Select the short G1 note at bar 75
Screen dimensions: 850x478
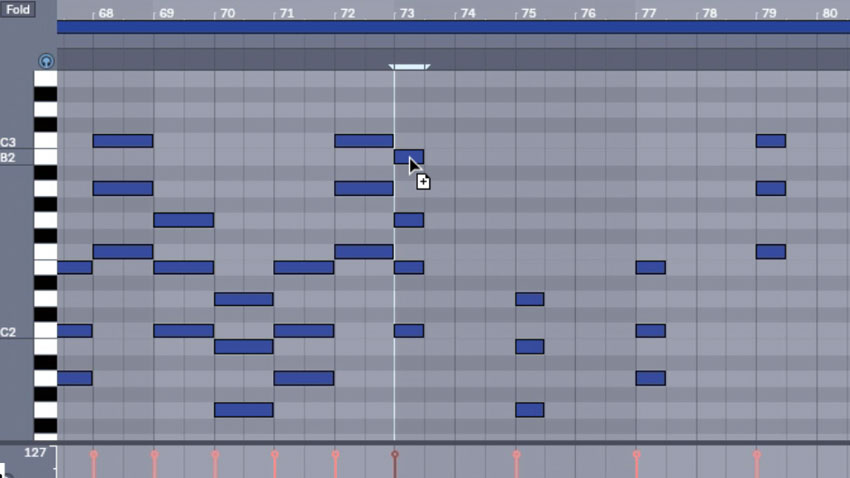point(530,410)
